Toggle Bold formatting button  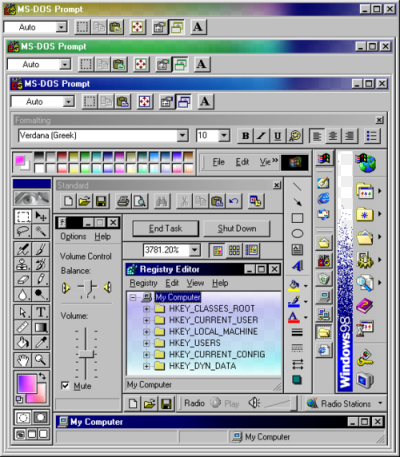coord(245,136)
